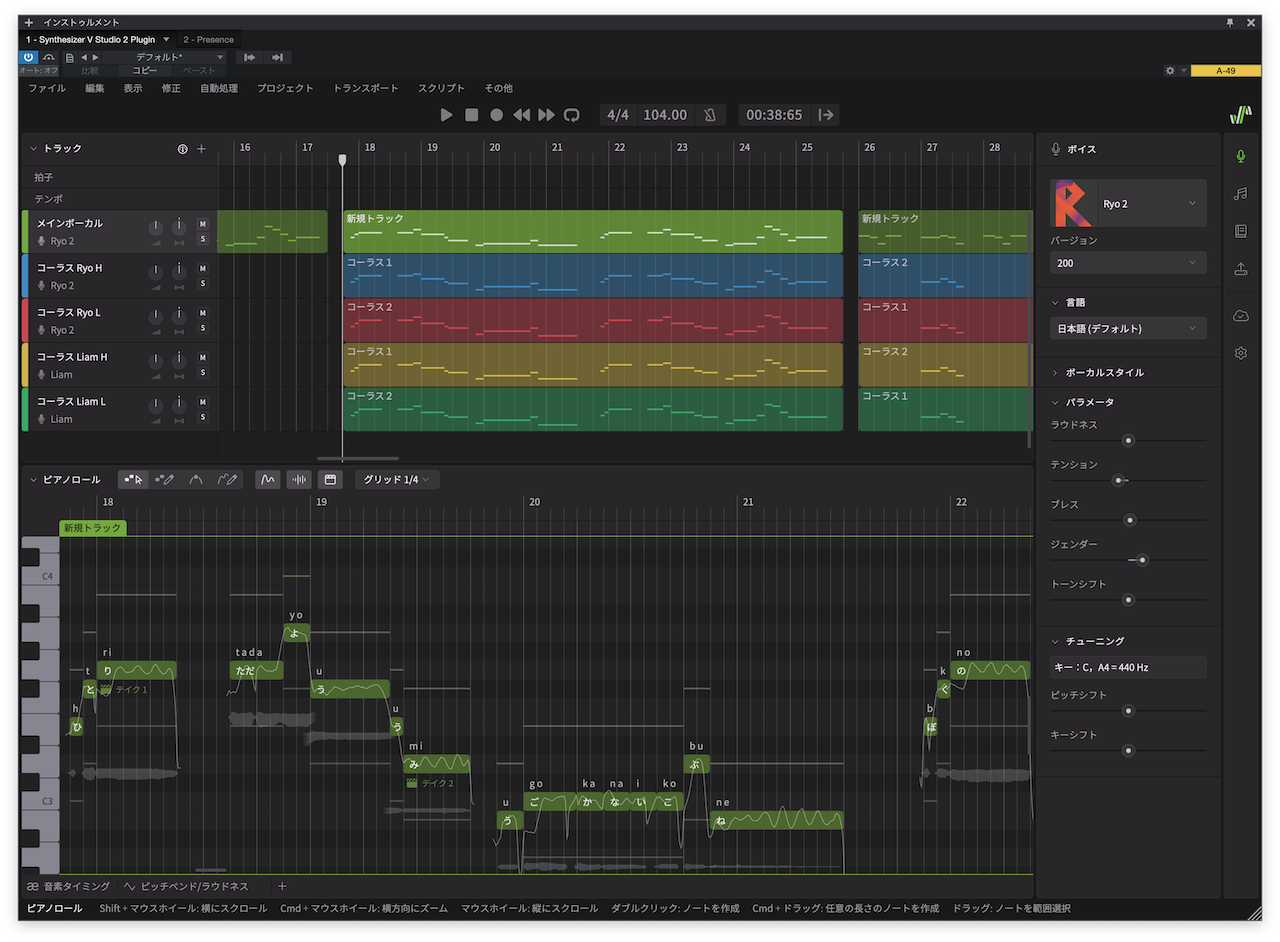The height and width of the screenshot is (942, 1280).
Task: Adjust the ラウドネス slider handle
Action: [x=1129, y=440]
